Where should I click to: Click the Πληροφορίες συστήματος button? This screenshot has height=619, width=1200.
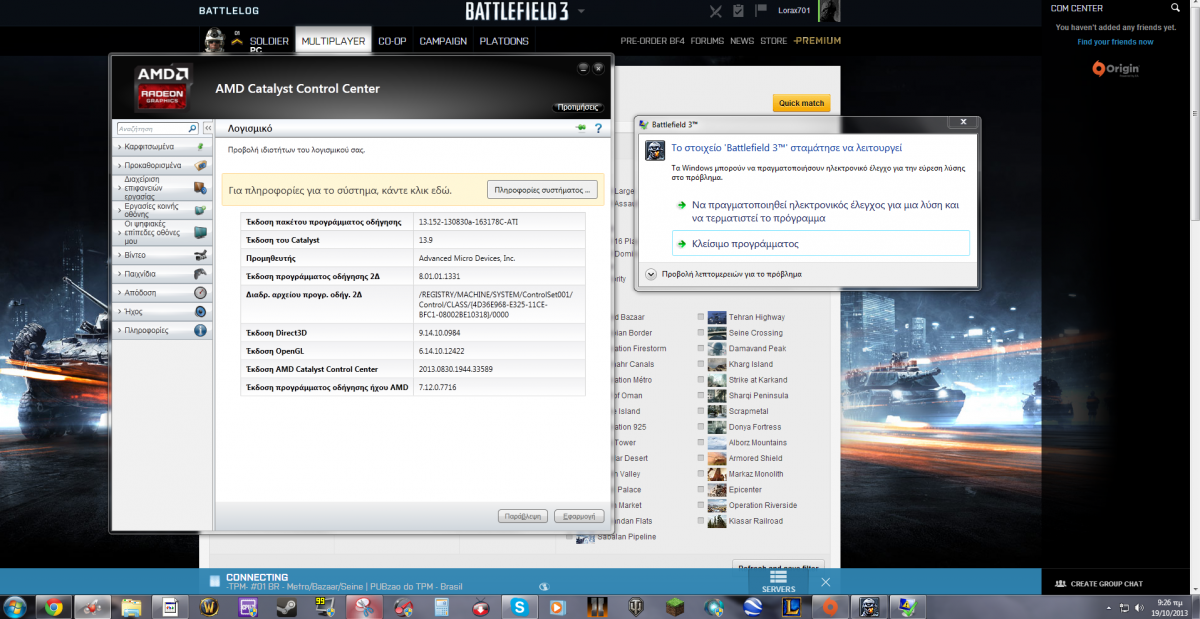(542, 189)
